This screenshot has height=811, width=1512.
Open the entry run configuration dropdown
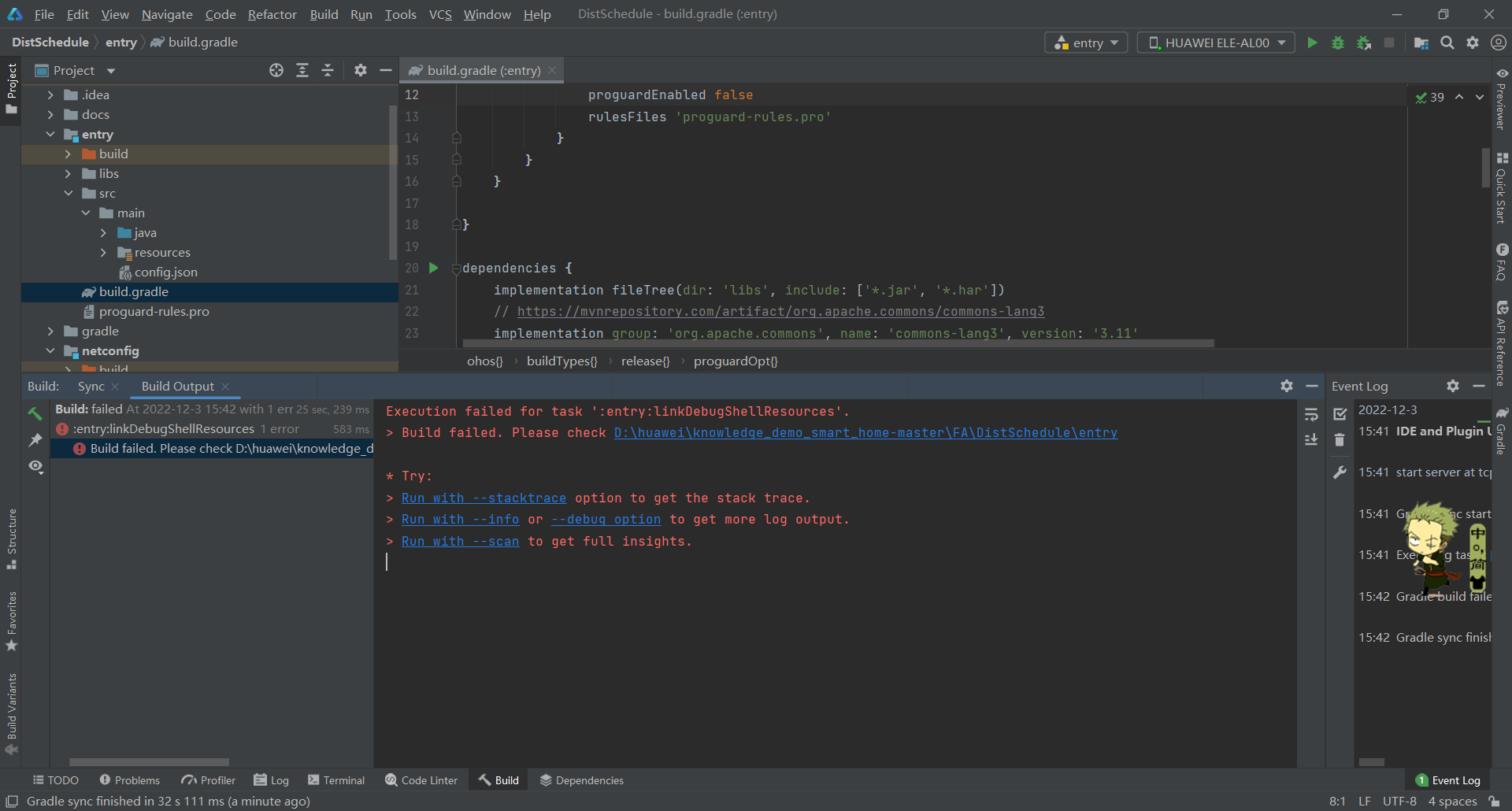click(x=1085, y=42)
